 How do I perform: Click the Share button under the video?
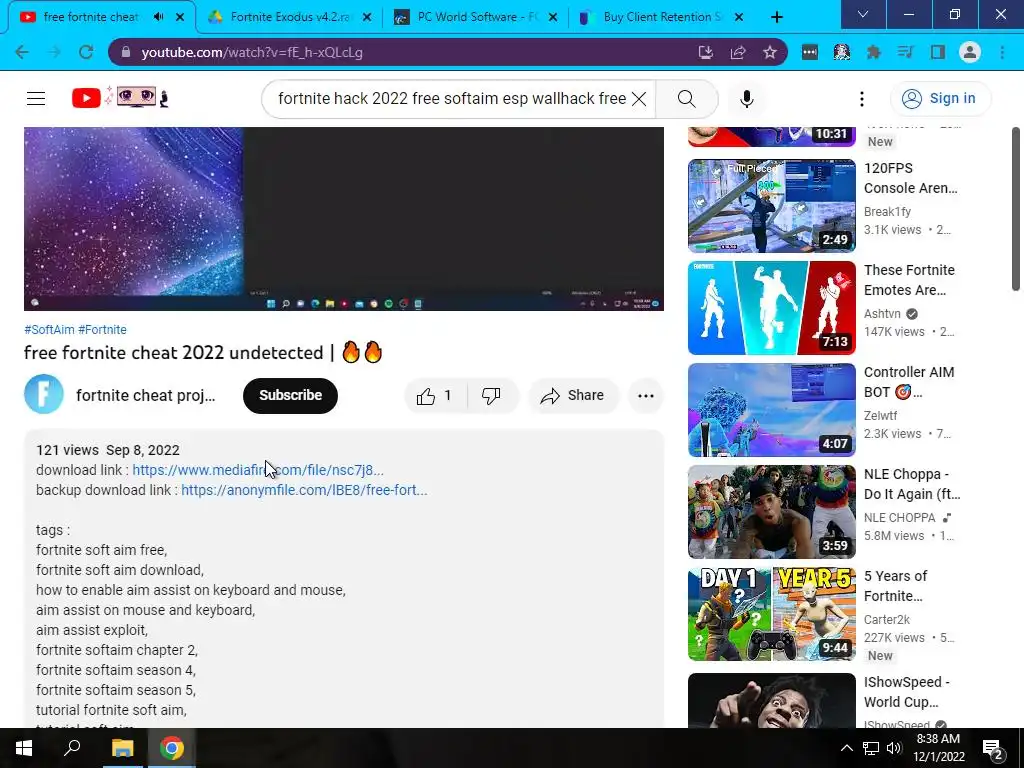tap(573, 396)
